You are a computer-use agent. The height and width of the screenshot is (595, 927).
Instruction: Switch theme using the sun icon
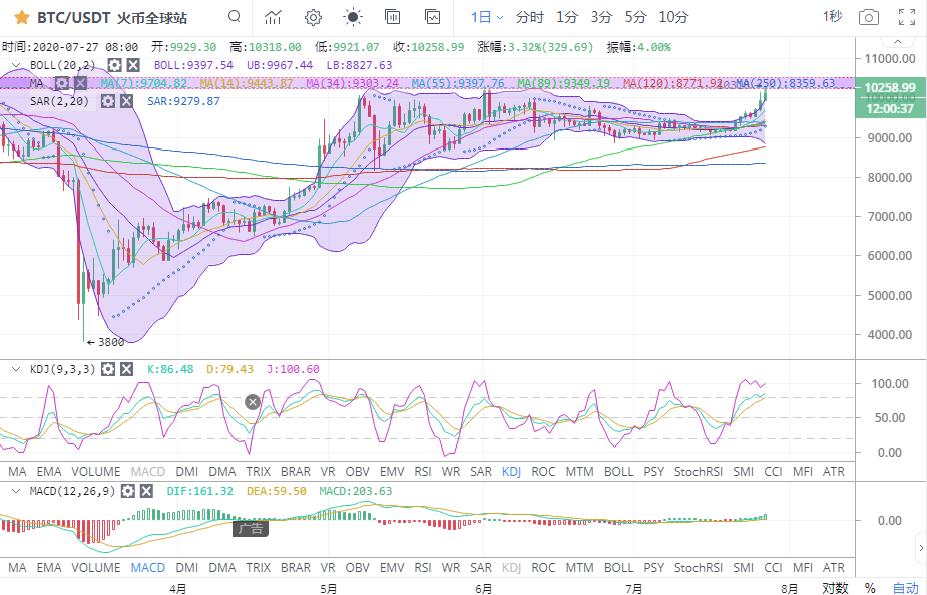352,17
